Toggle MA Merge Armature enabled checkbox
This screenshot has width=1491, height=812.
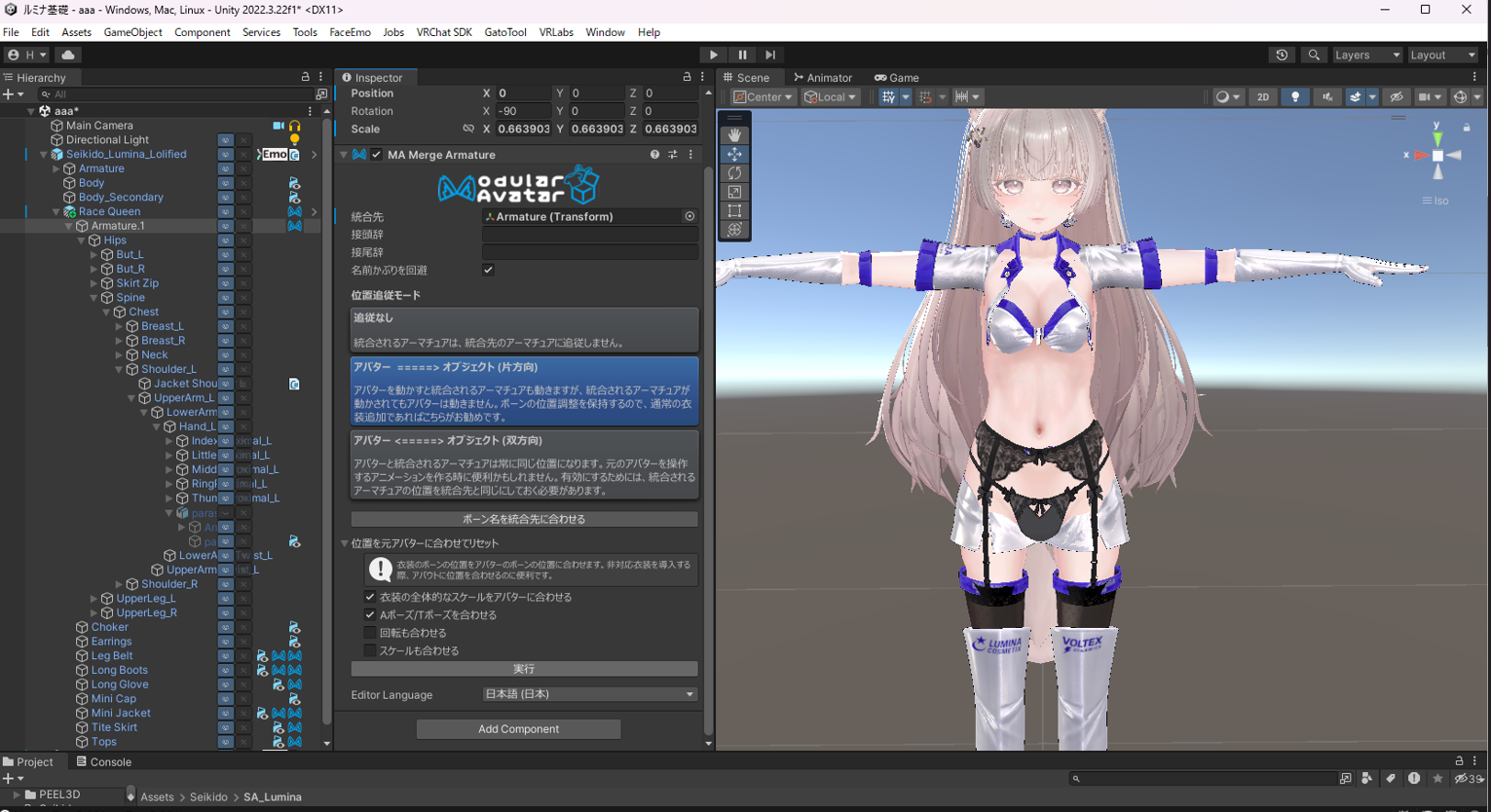pyautogui.click(x=377, y=155)
